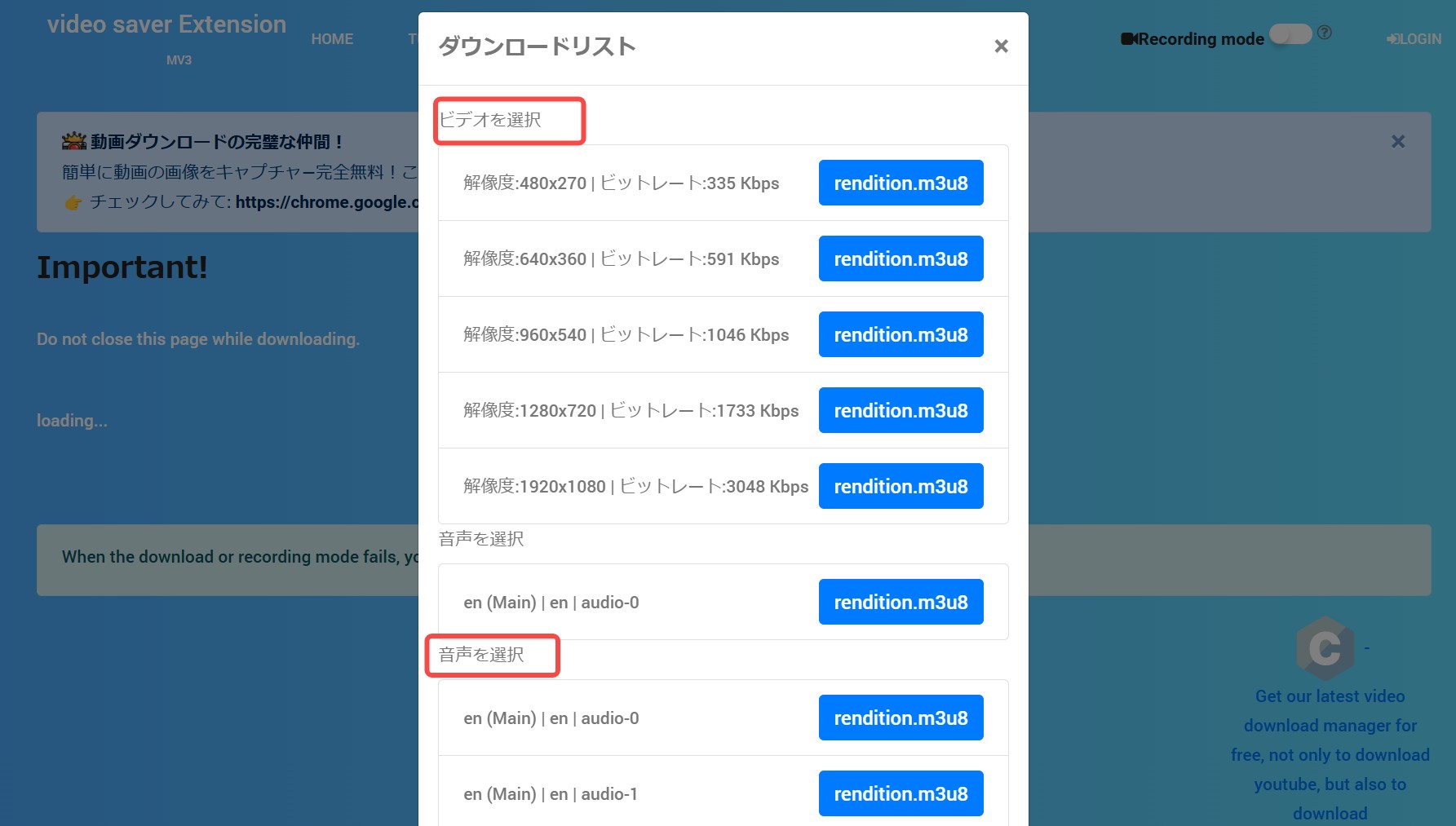Download the 960x540 rendition.m3u8

(901, 334)
